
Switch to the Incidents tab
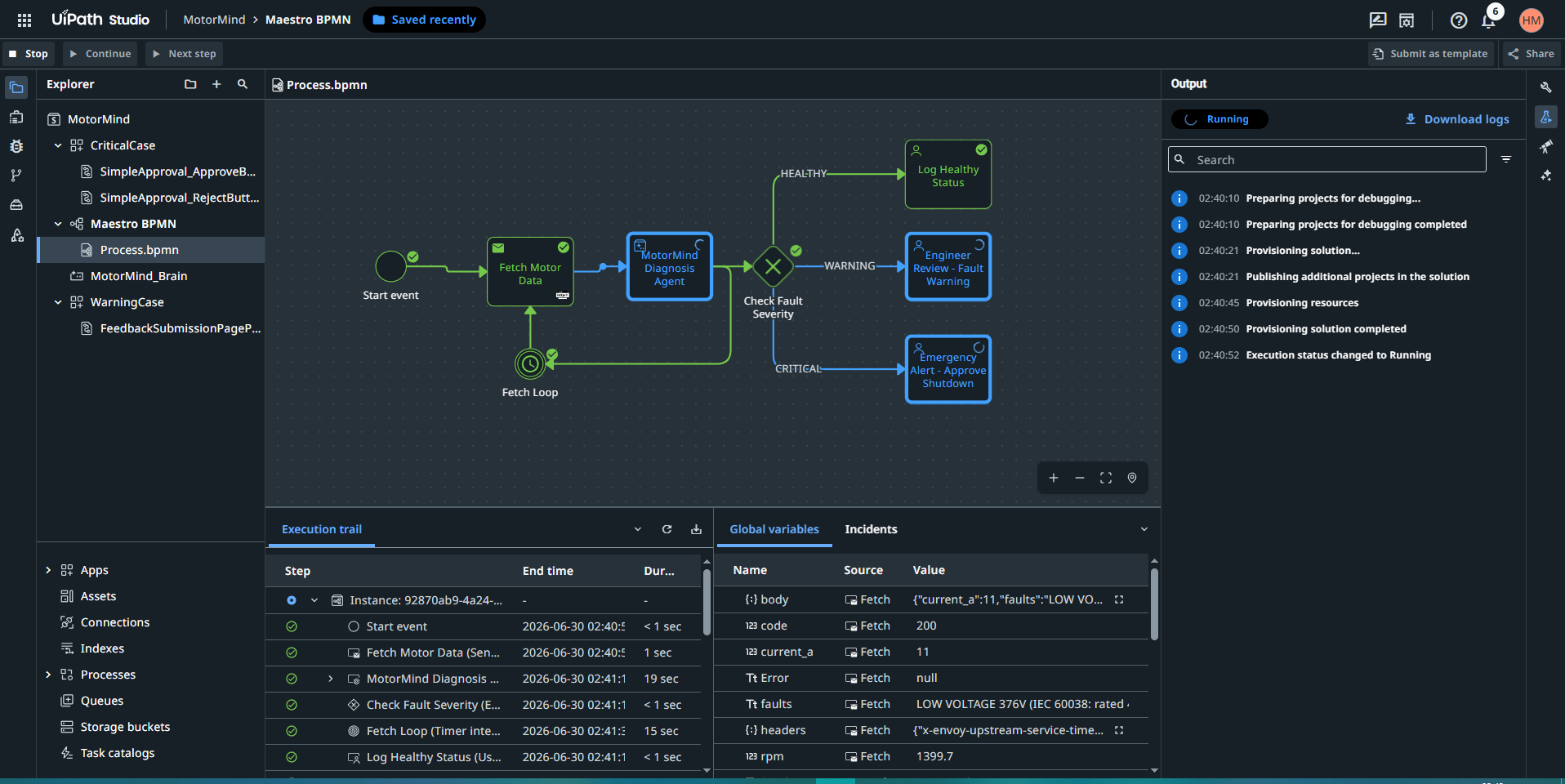pyautogui.click(x=871, y=529)
